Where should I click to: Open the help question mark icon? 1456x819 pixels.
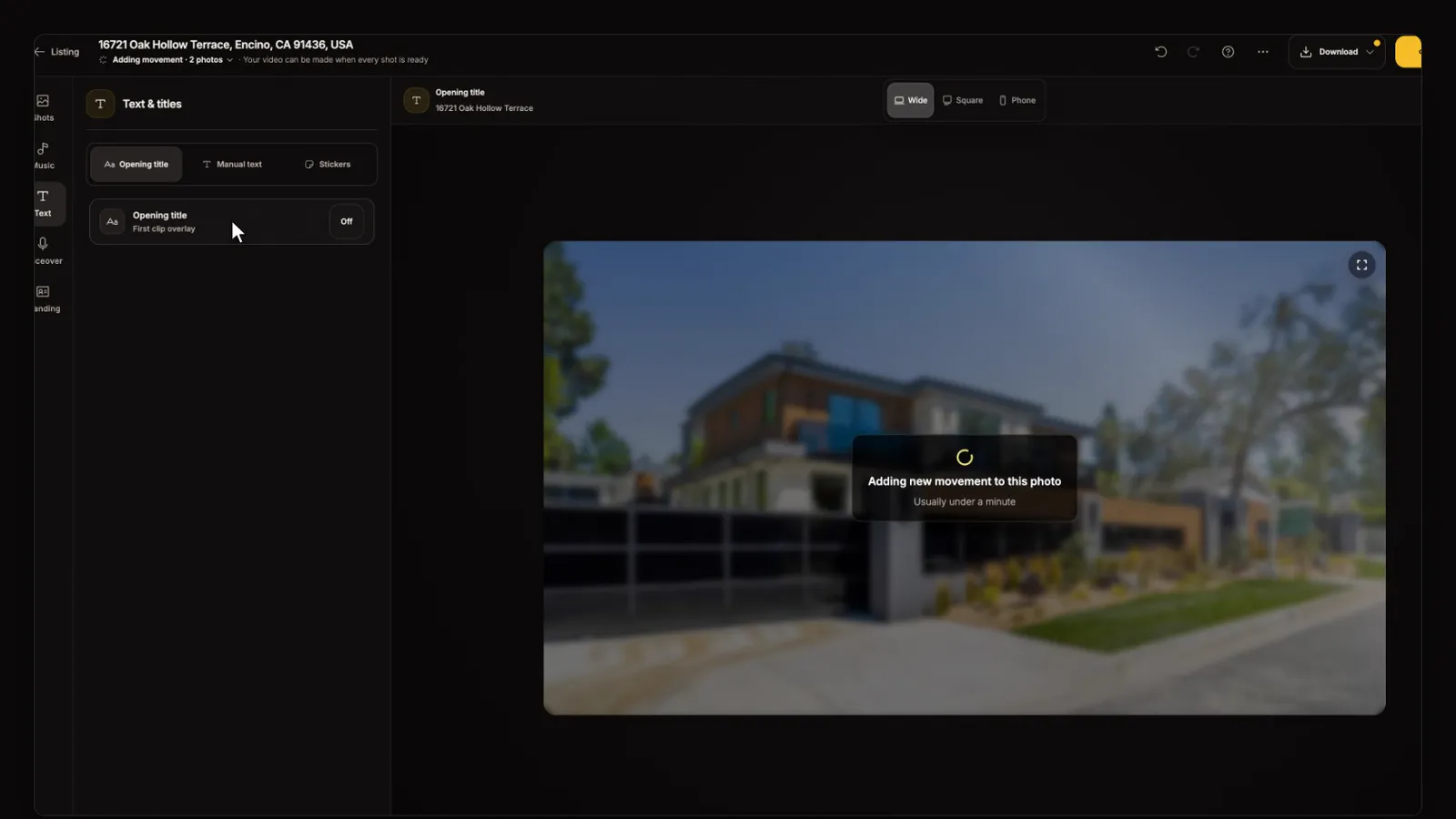(1228, 52)
